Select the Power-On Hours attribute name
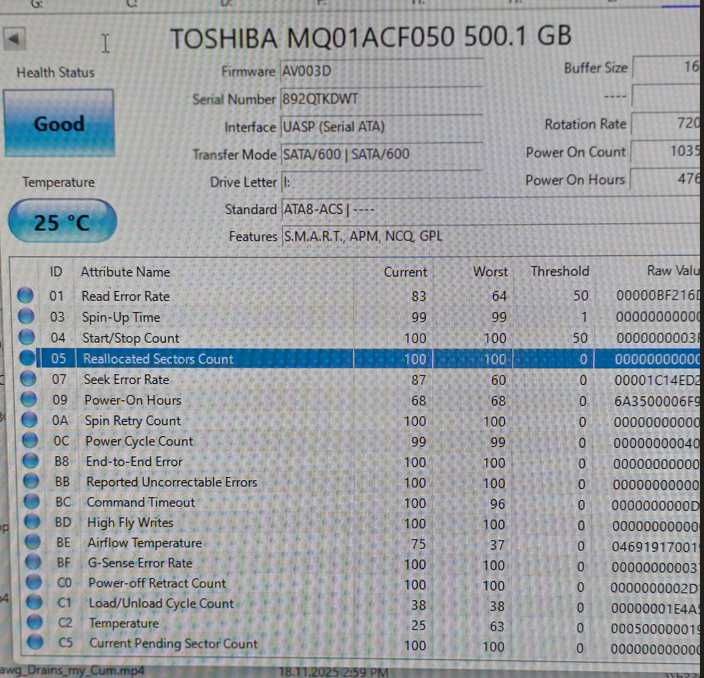The height and width of the screenshot is (678, 704). coord(133,400)
